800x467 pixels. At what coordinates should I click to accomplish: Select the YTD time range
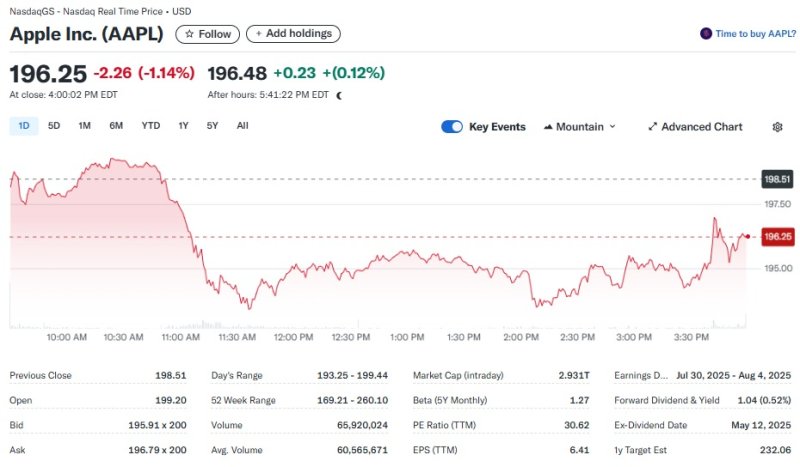point(151,126)
